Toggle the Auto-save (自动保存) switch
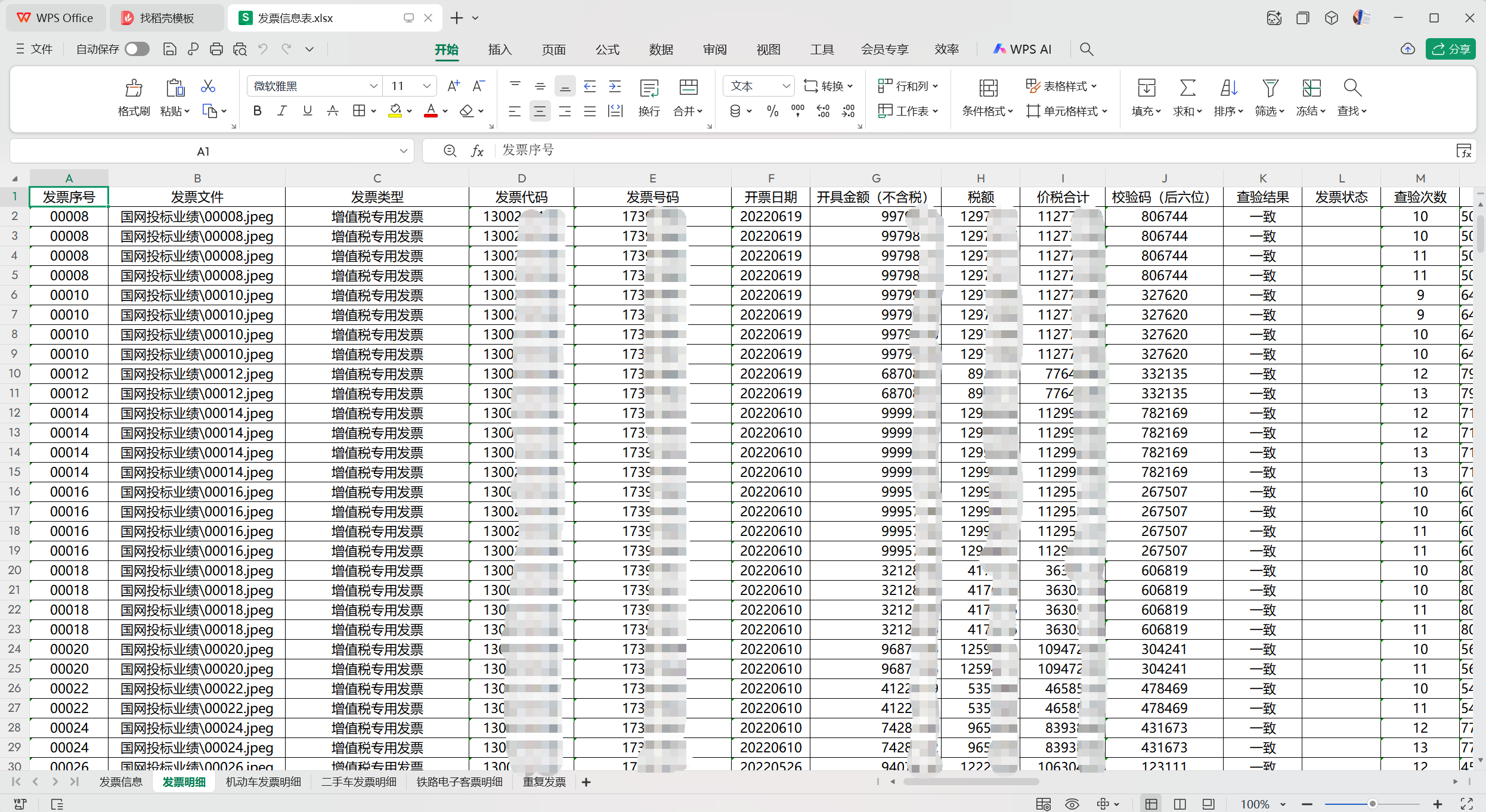1486x812 pixels. click(x=137, y=49)
